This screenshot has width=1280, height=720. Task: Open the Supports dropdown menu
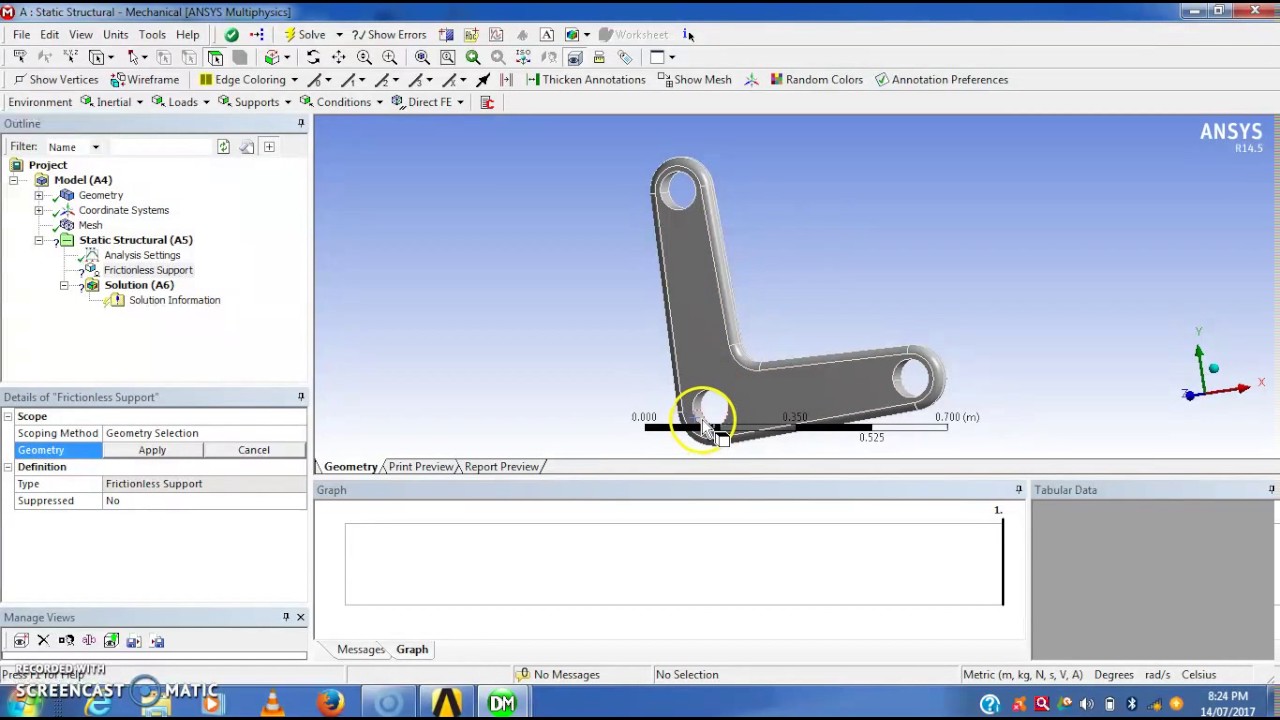pos(255,102)
